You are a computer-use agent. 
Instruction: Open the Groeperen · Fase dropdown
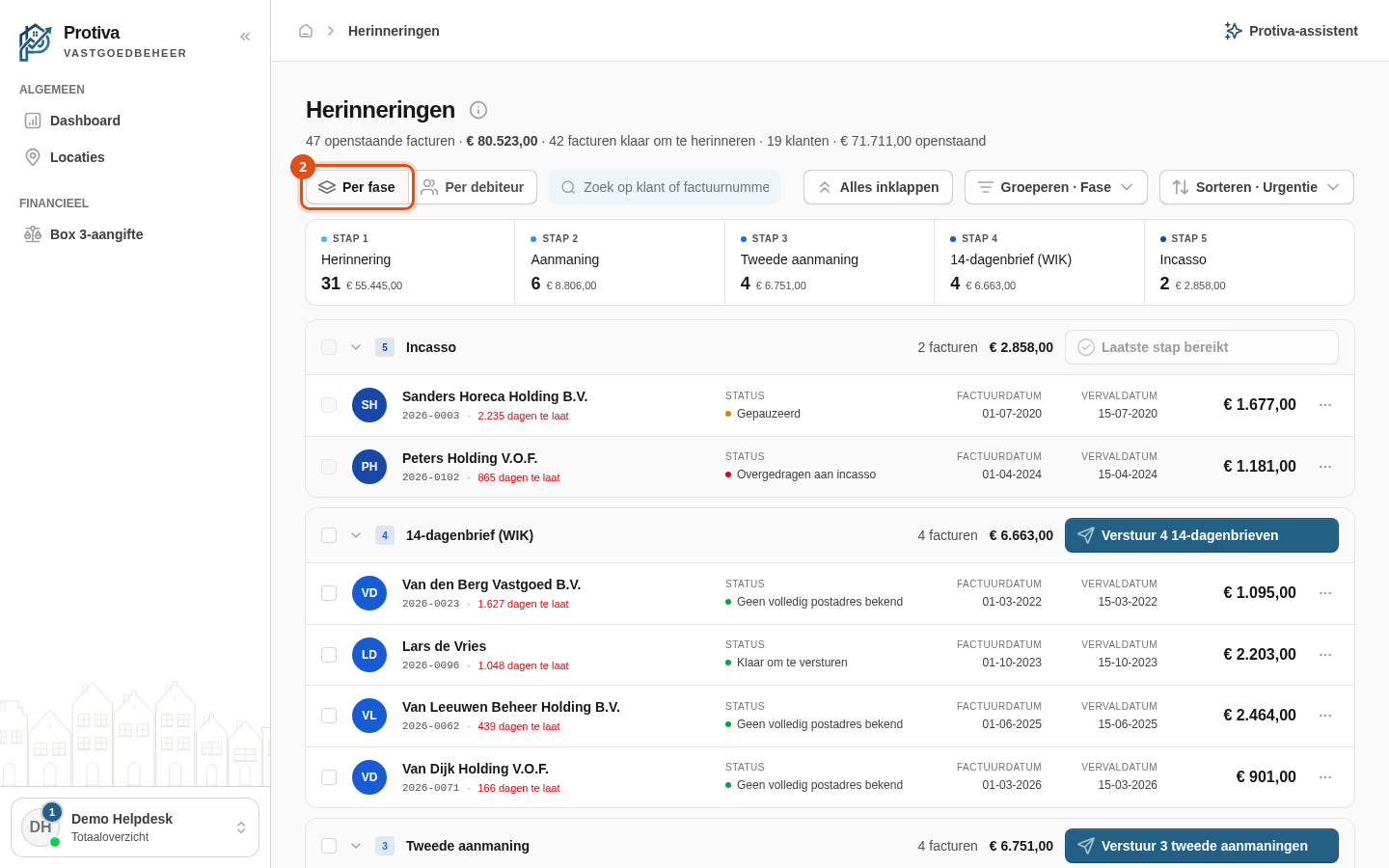point(1056,187)
